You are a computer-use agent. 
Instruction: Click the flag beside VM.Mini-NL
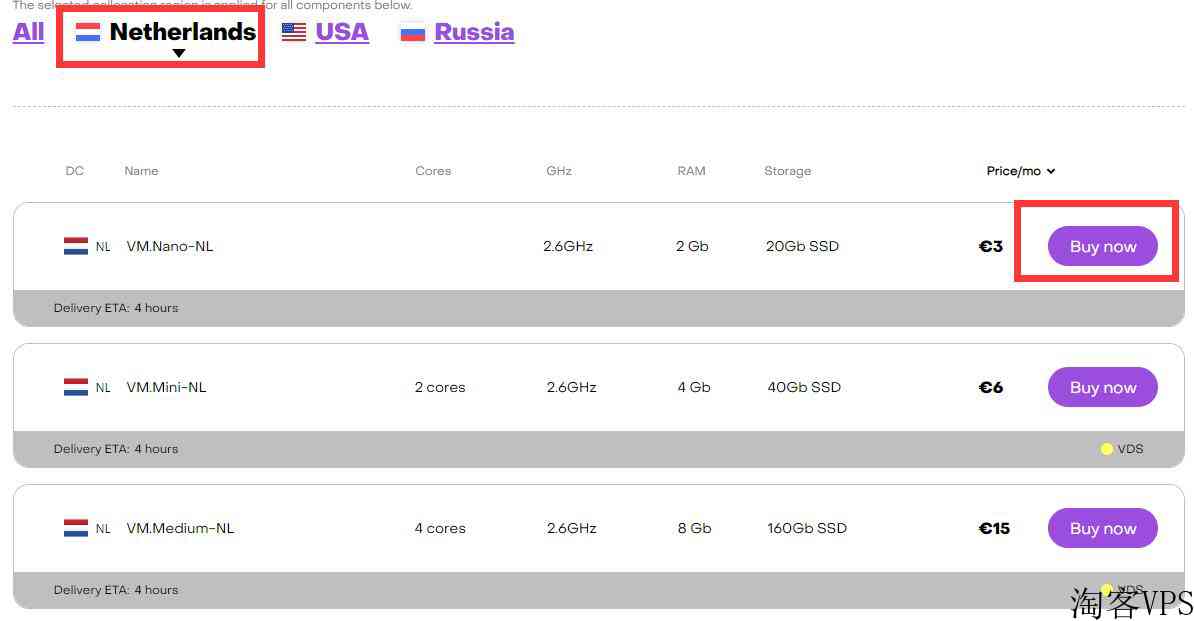coord(76,387)
